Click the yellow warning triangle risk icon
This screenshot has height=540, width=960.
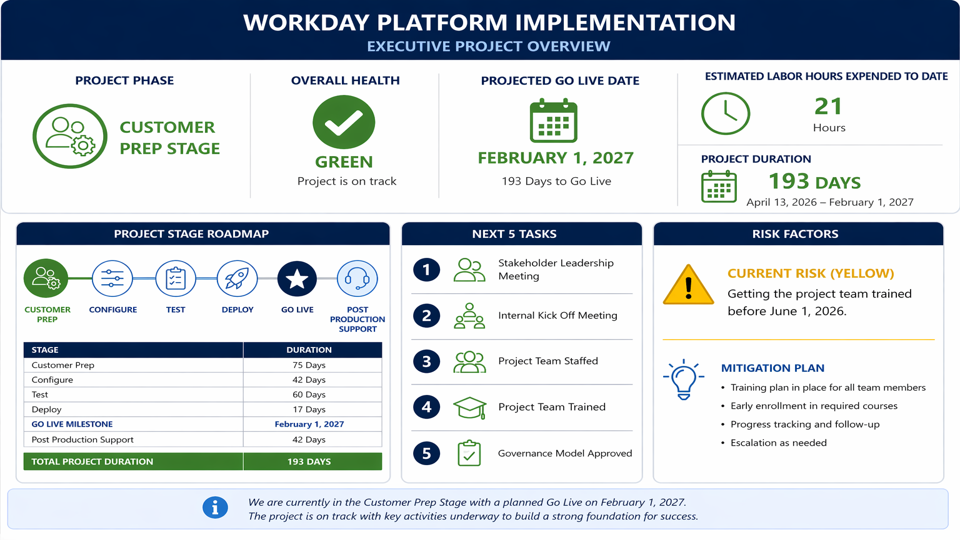click(x=688, y=285)
